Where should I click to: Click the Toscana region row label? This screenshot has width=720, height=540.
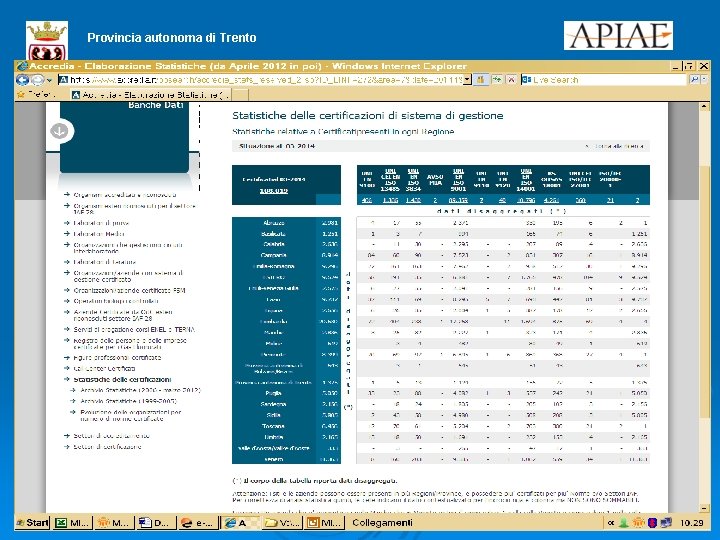[274, 426]
